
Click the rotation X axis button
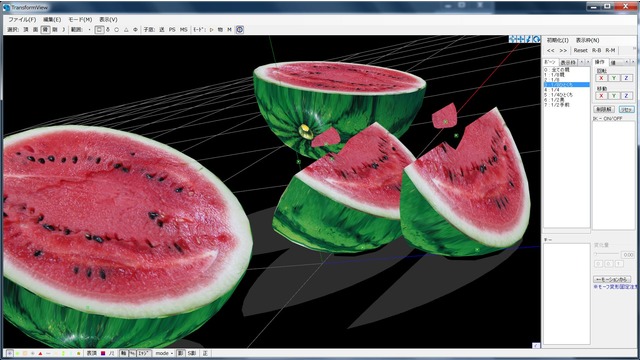pos(601,78)
